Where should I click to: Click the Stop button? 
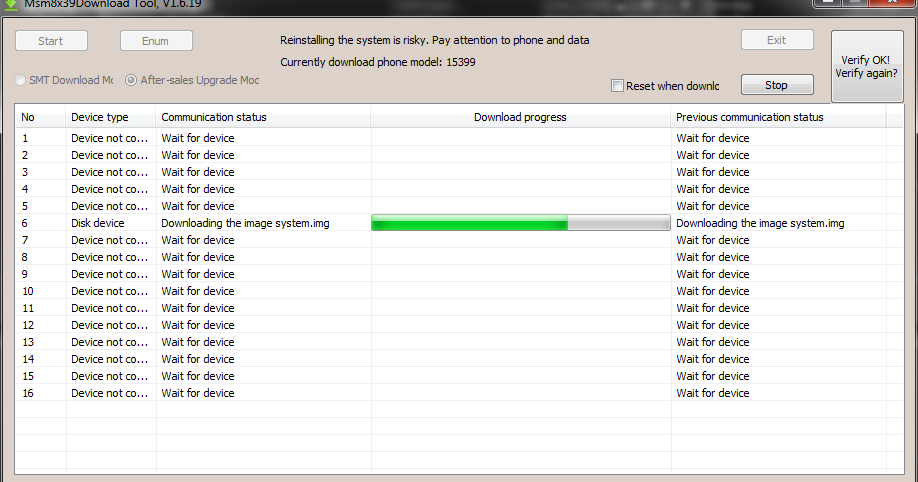point(777,85)
